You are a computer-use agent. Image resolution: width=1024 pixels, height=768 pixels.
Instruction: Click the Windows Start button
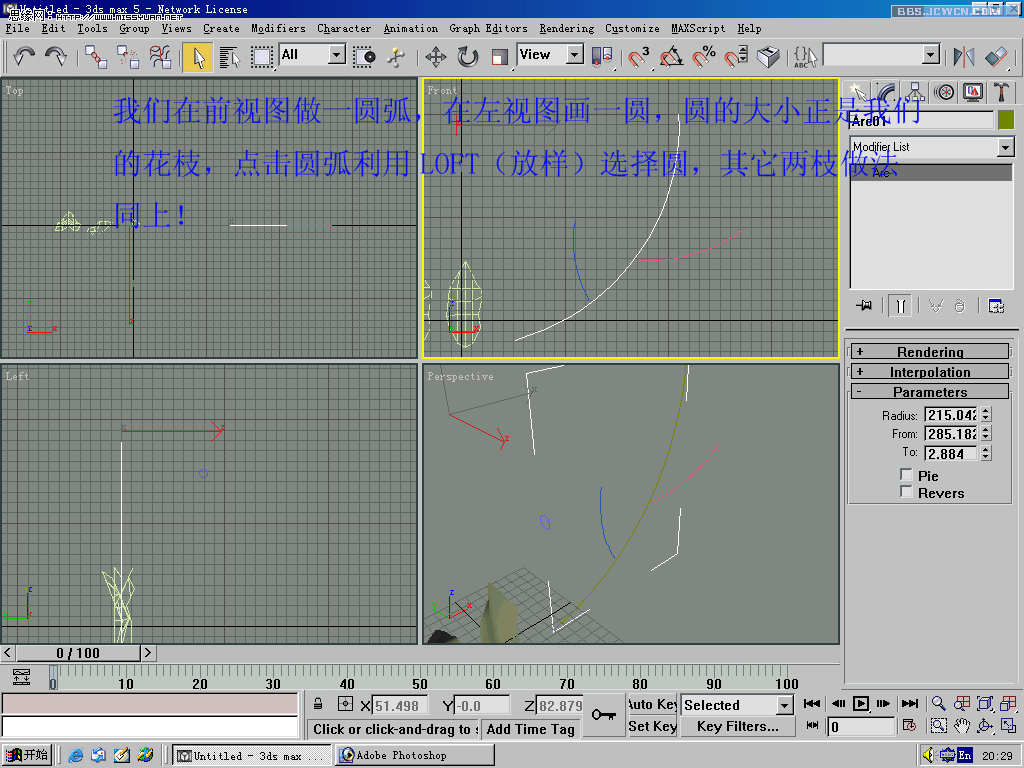point(27,755)
